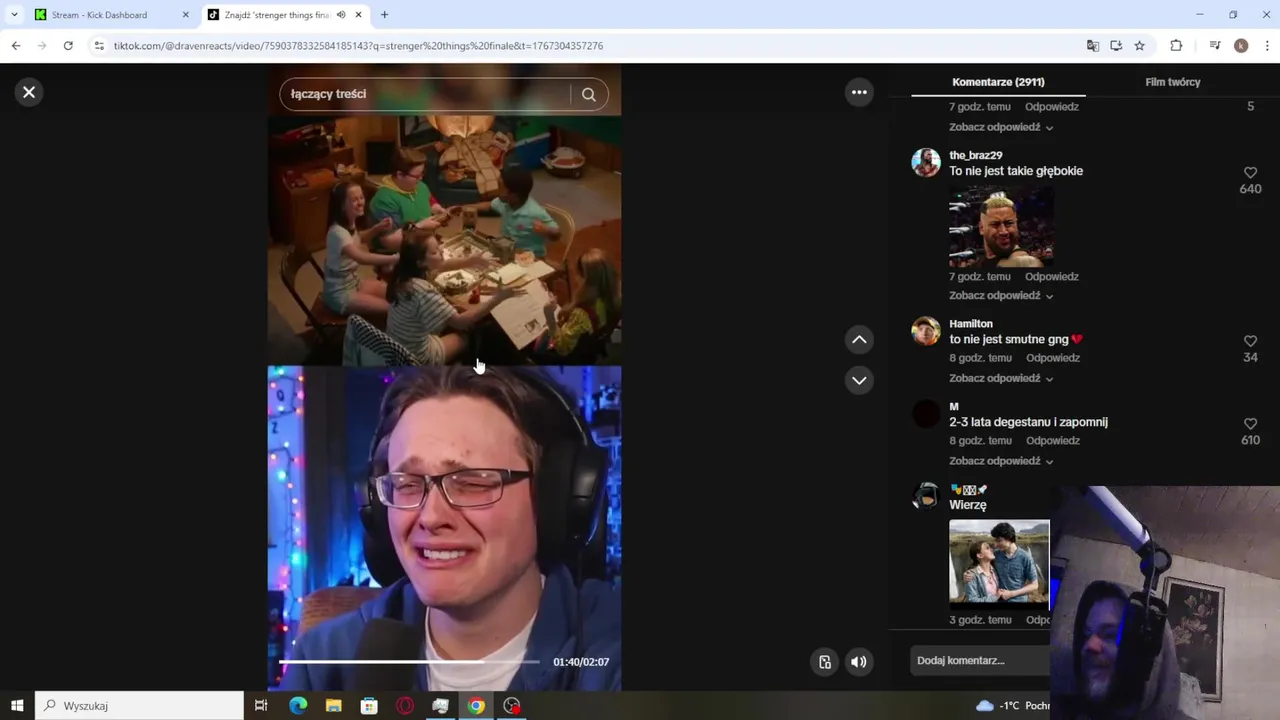
Task: Open Hamilton username profile
Action: 970,324
